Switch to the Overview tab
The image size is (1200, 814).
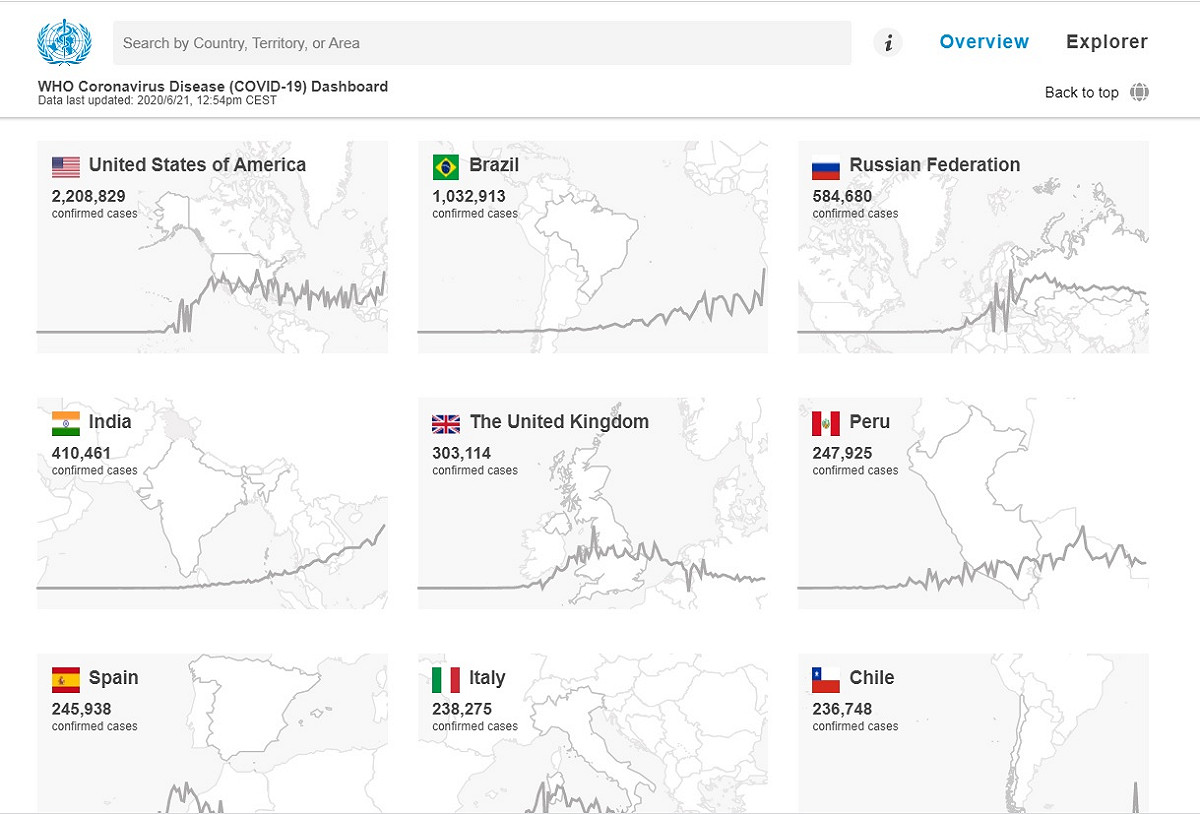tap(984, 42)
